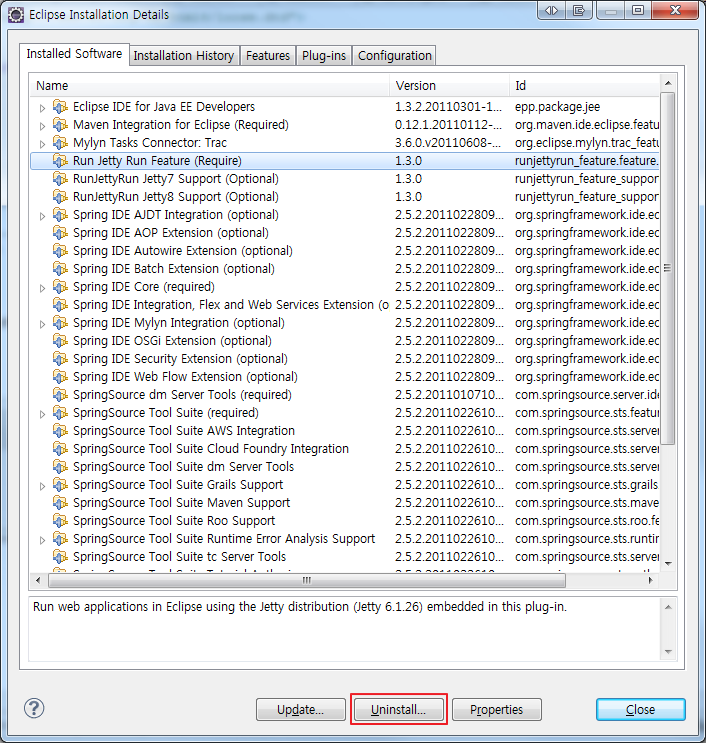
Task: Open Properties for the selected feature
Action: tap(497, 709)
